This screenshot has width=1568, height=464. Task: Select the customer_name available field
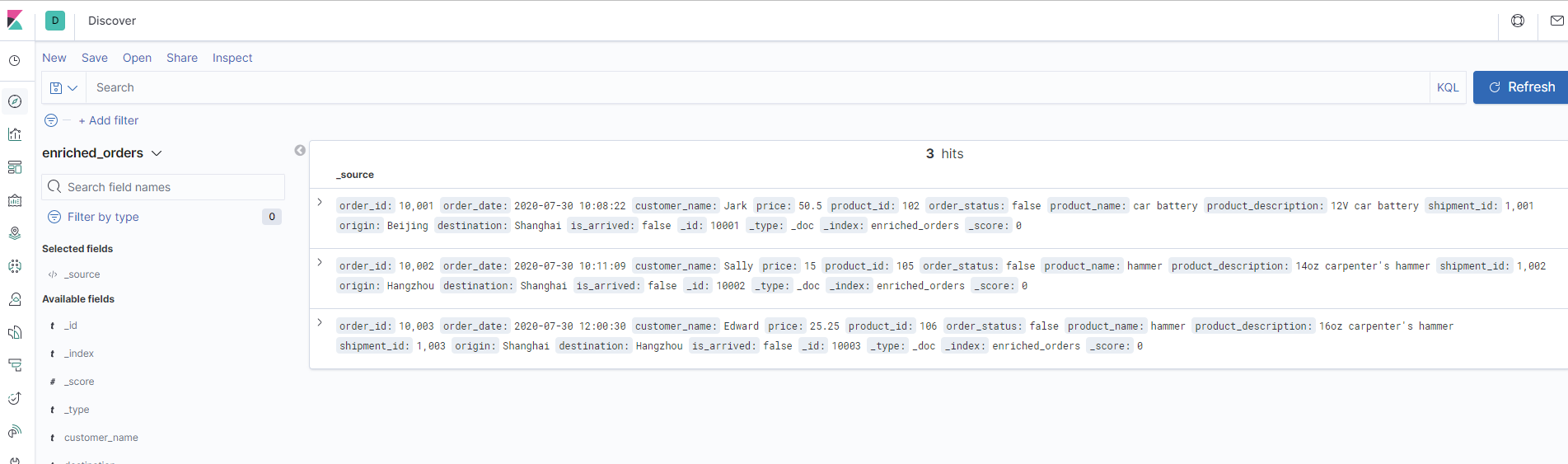tap(101, 438)
